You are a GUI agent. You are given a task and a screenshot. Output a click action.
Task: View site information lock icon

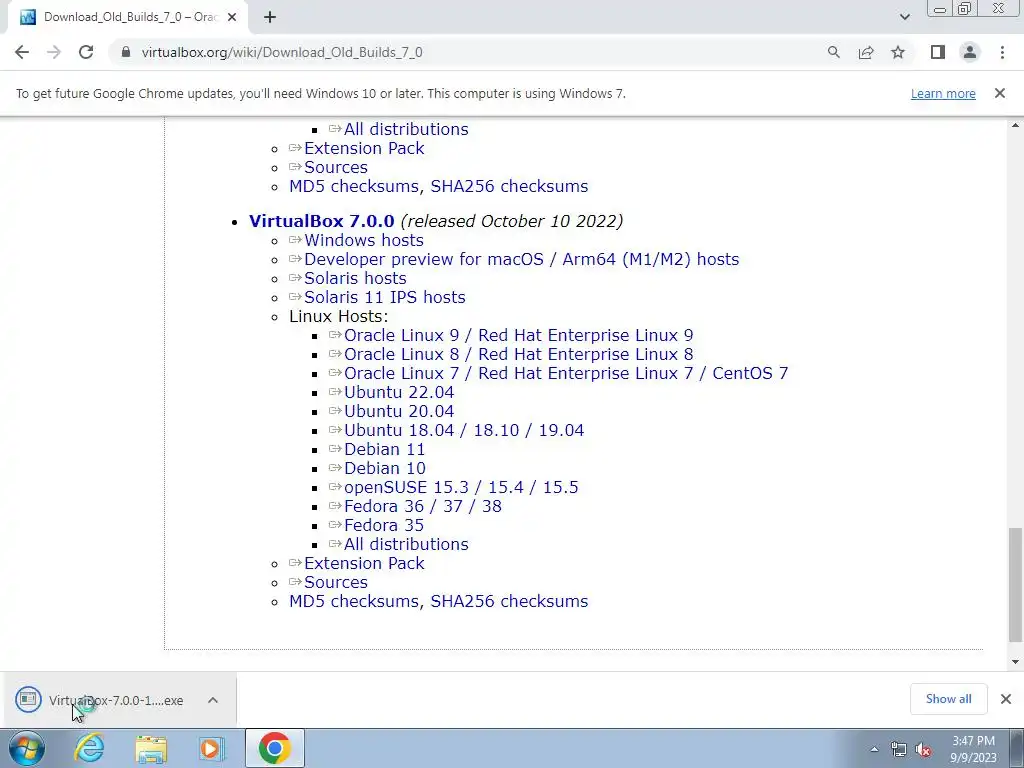click(x=126, y=52)
